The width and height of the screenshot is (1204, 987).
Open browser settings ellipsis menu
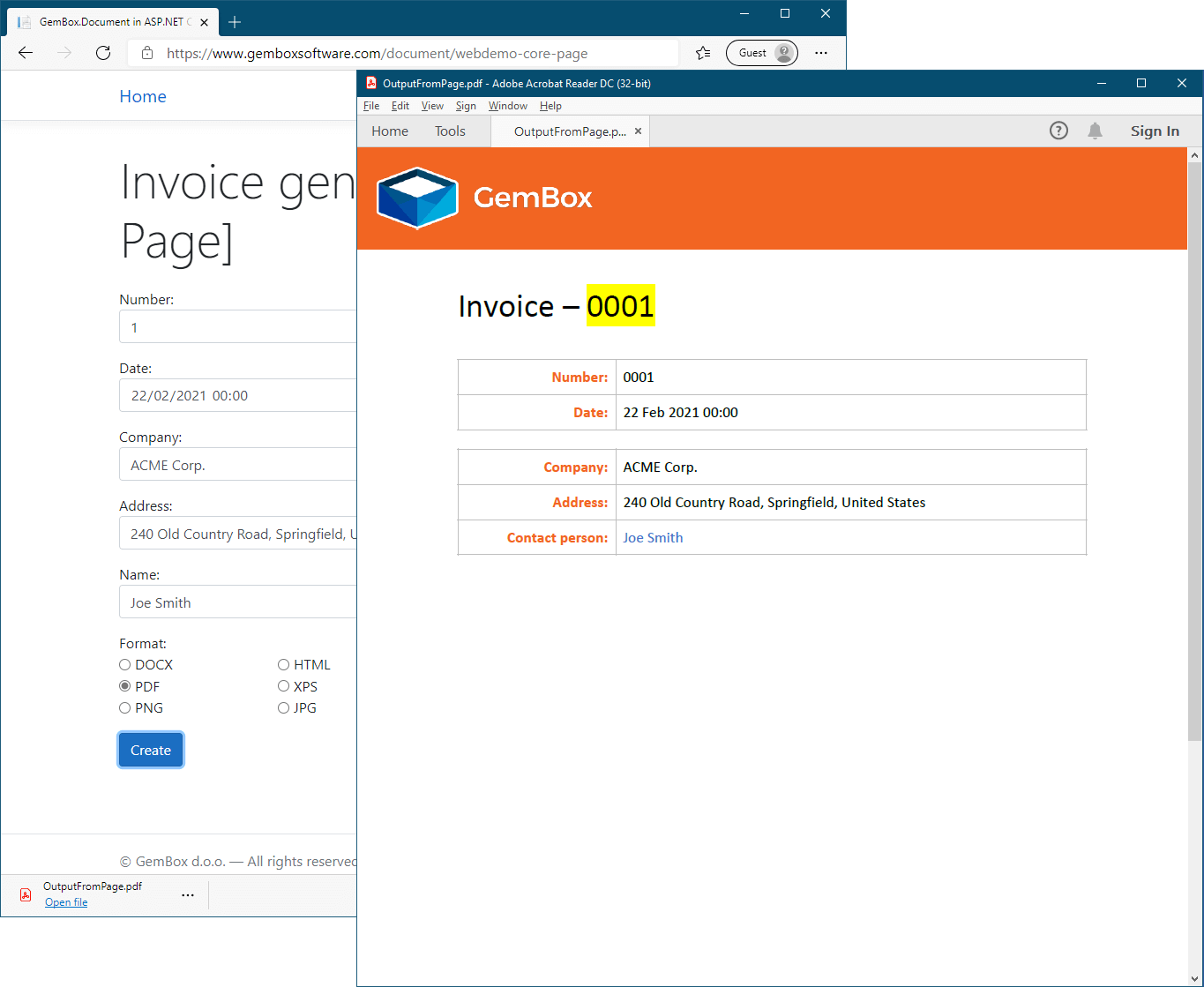821,53
